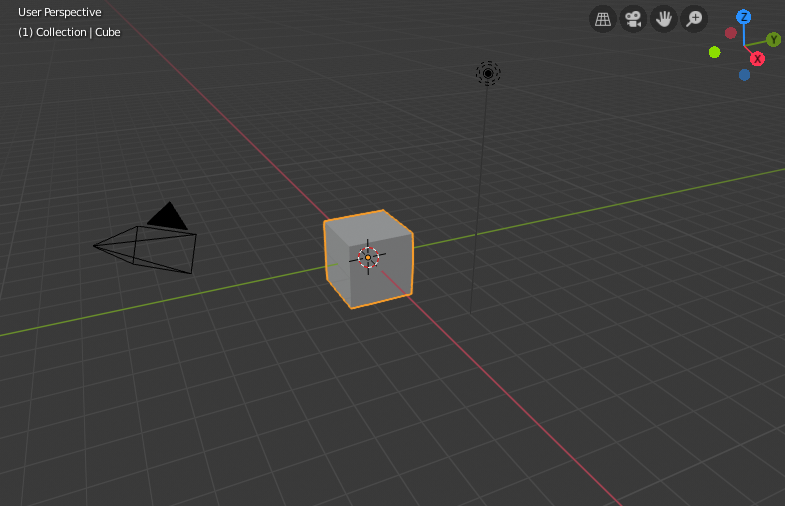Select the camera object wireframe
Viewport: 785px width, 506px height.
pyautogui.click(x=145, y=239)
